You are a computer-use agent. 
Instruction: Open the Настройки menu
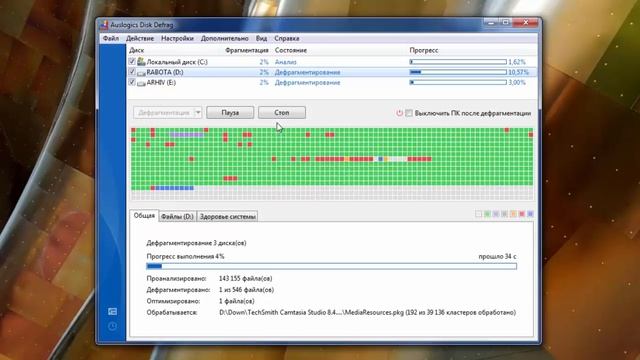click(177, 38)
